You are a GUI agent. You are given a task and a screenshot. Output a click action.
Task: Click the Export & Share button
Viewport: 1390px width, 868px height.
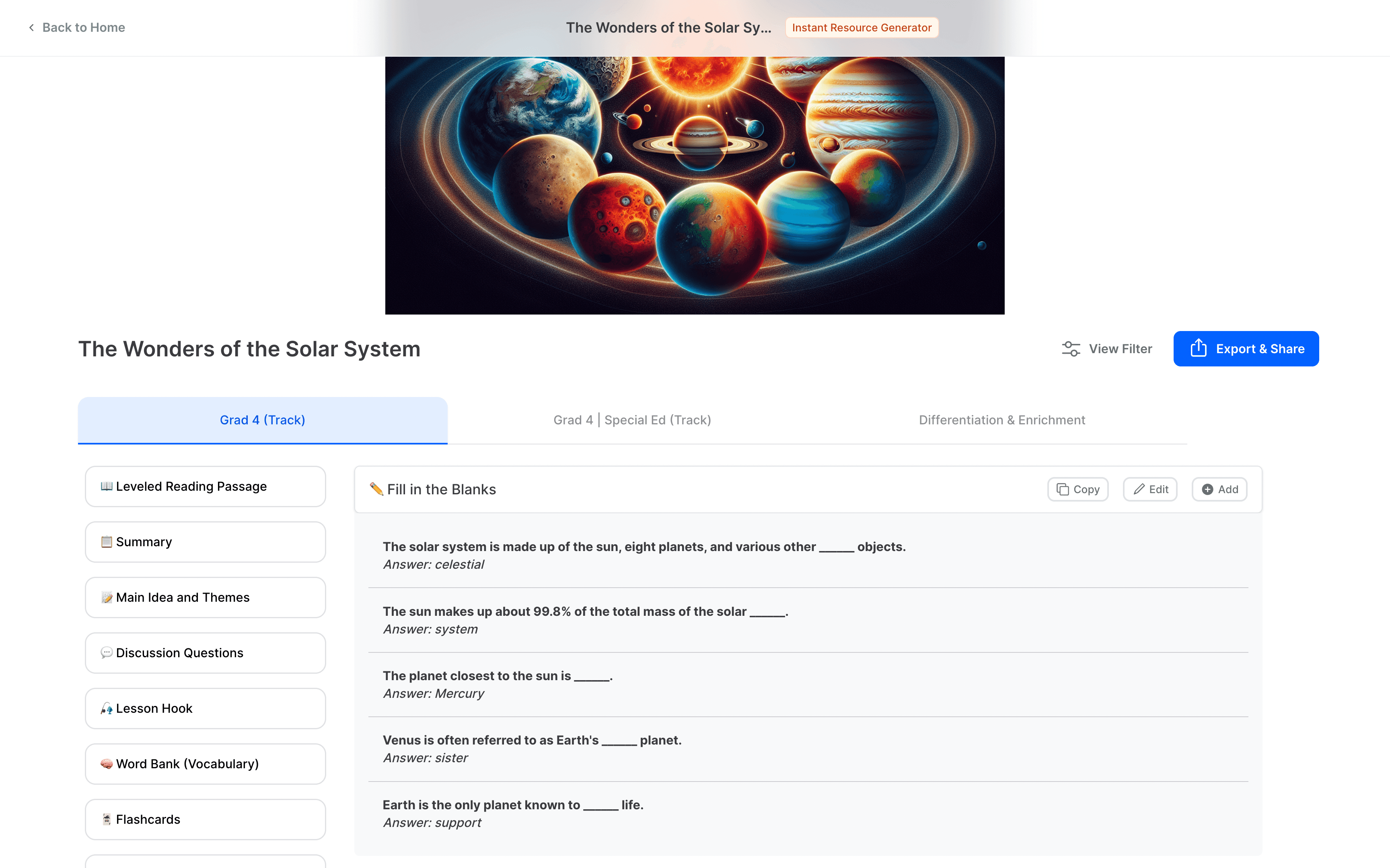[x=1246, y=348]
